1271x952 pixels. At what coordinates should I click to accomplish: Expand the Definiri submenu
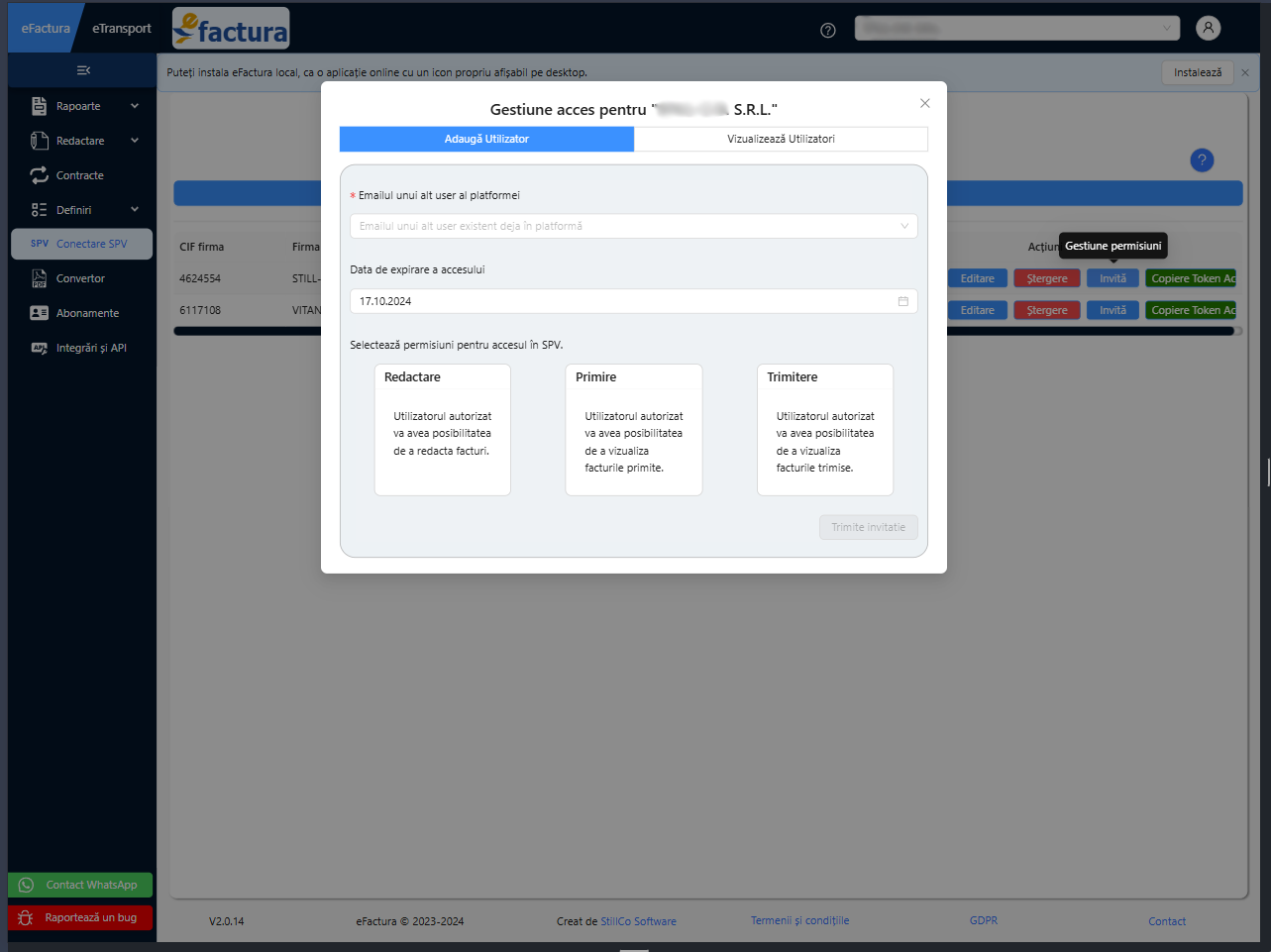[x=135, y=210]
